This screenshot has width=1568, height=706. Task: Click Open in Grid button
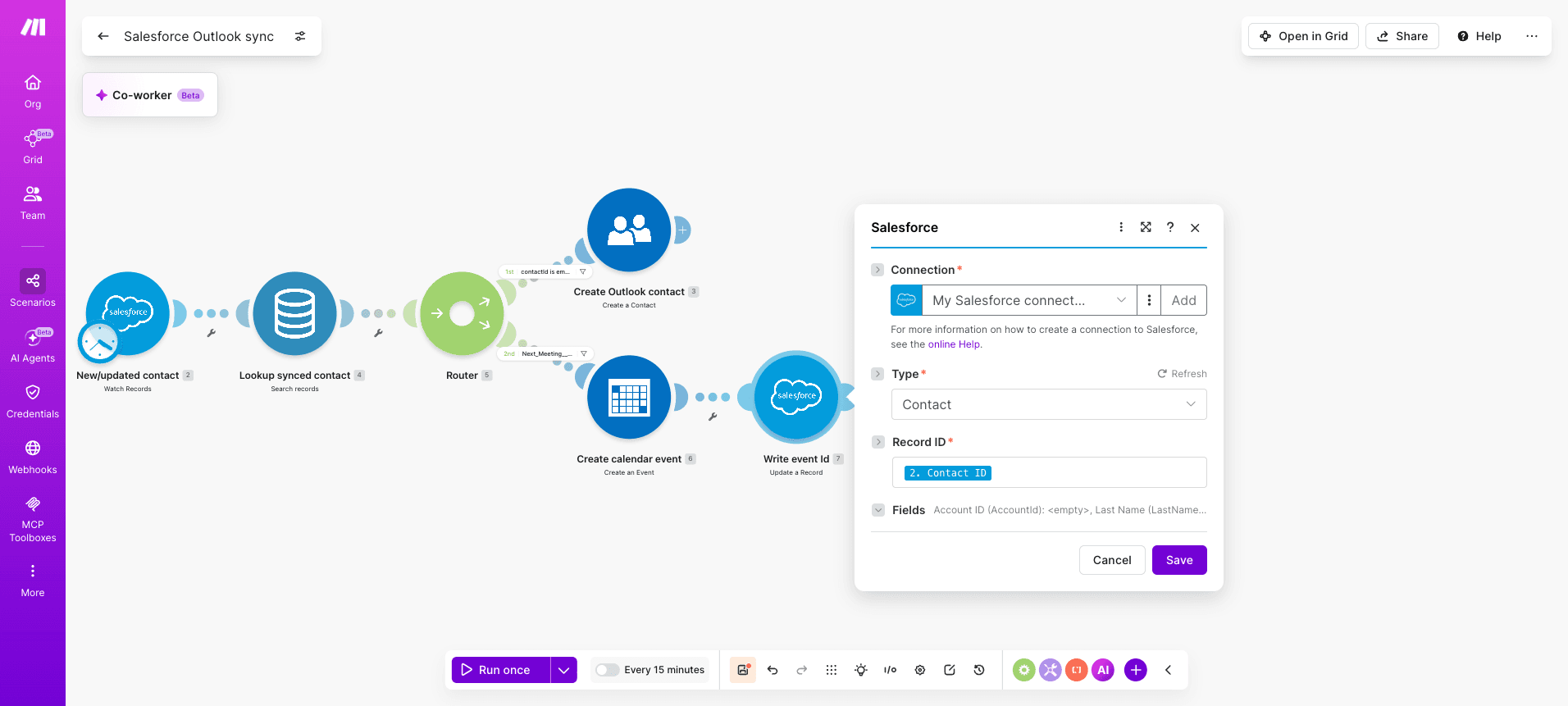click(x=1304, y=36)
